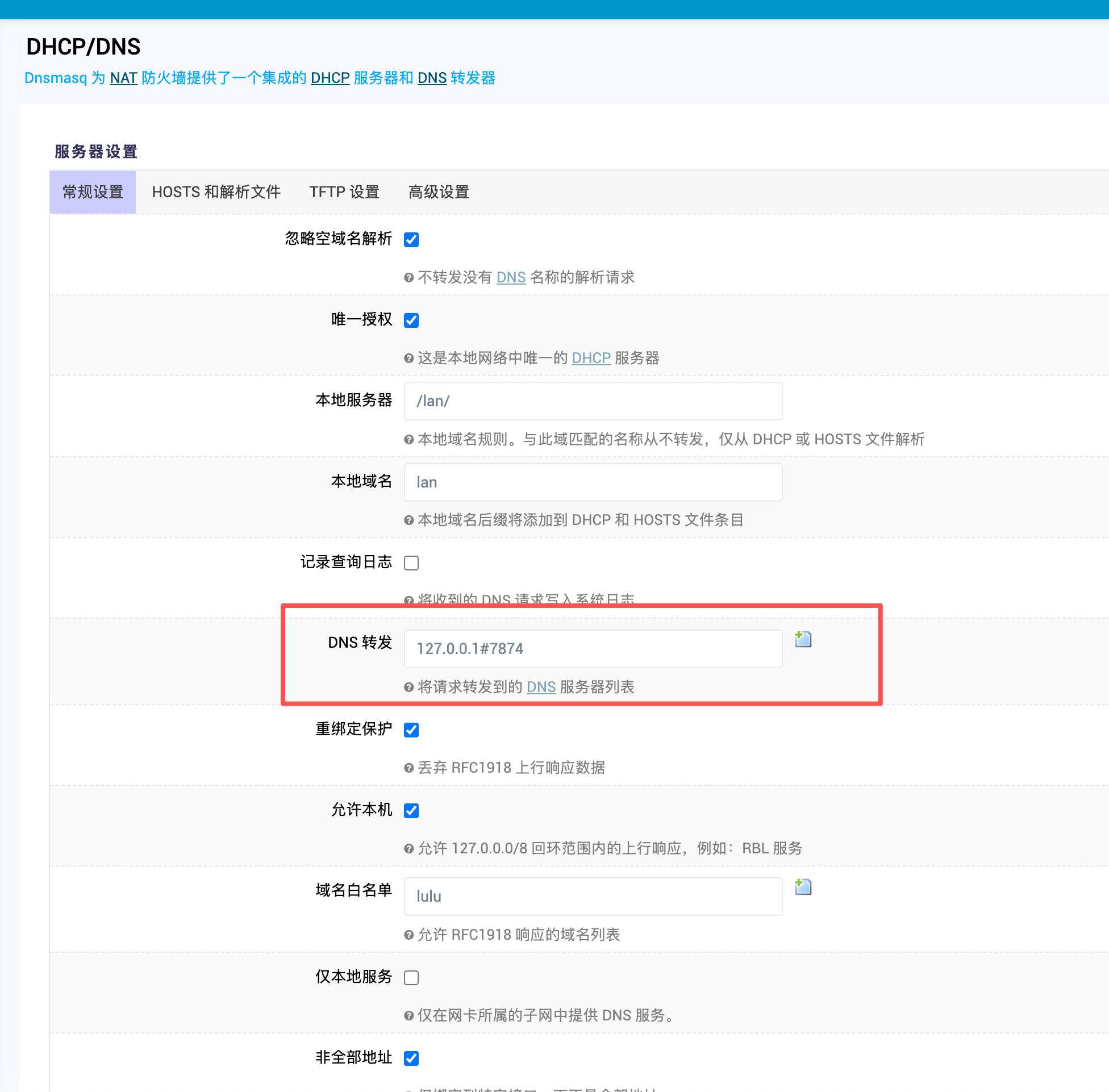Open the TFTP 设置 tab
This screenshot has height=1092, width=1109.
(x=344, y=192)
